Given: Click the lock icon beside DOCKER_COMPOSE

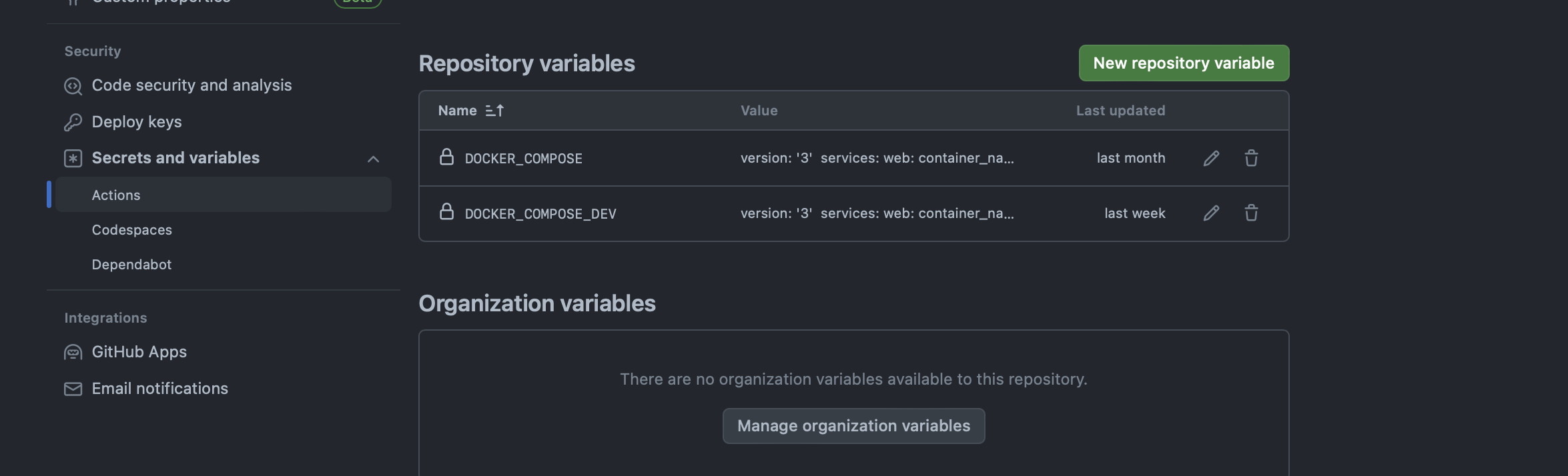Looking at the screenshot, I should tap(446, 157).
